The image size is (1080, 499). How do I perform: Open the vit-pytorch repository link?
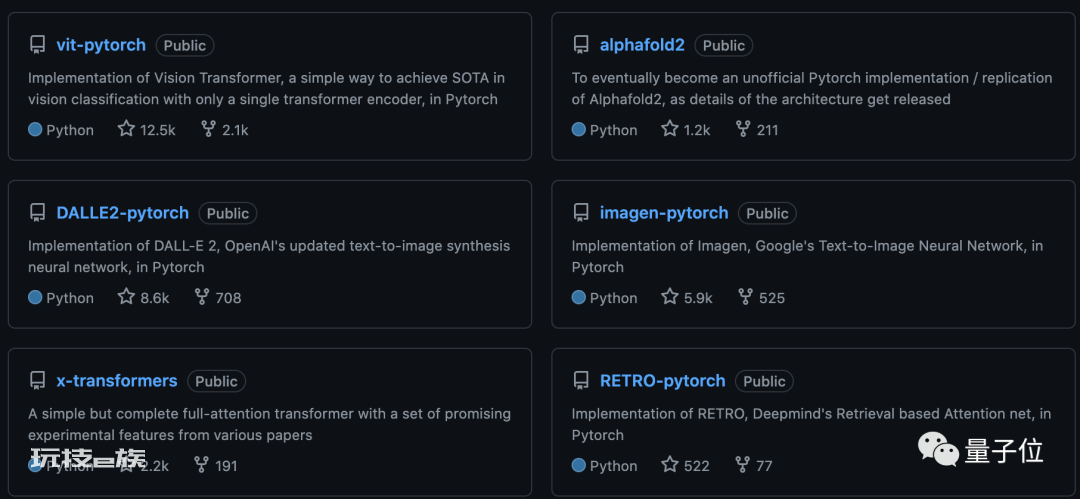coord(101,45)
